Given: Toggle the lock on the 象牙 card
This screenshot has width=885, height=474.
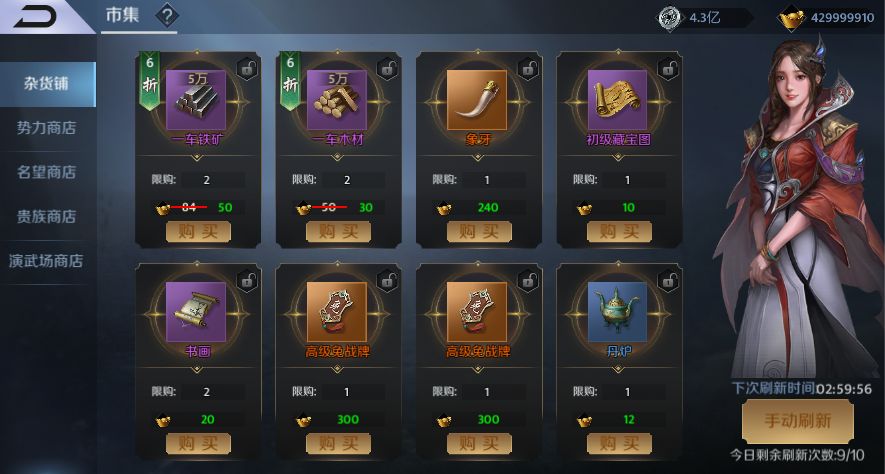Looking at the screenshot, I should click(x=528, y=69).
